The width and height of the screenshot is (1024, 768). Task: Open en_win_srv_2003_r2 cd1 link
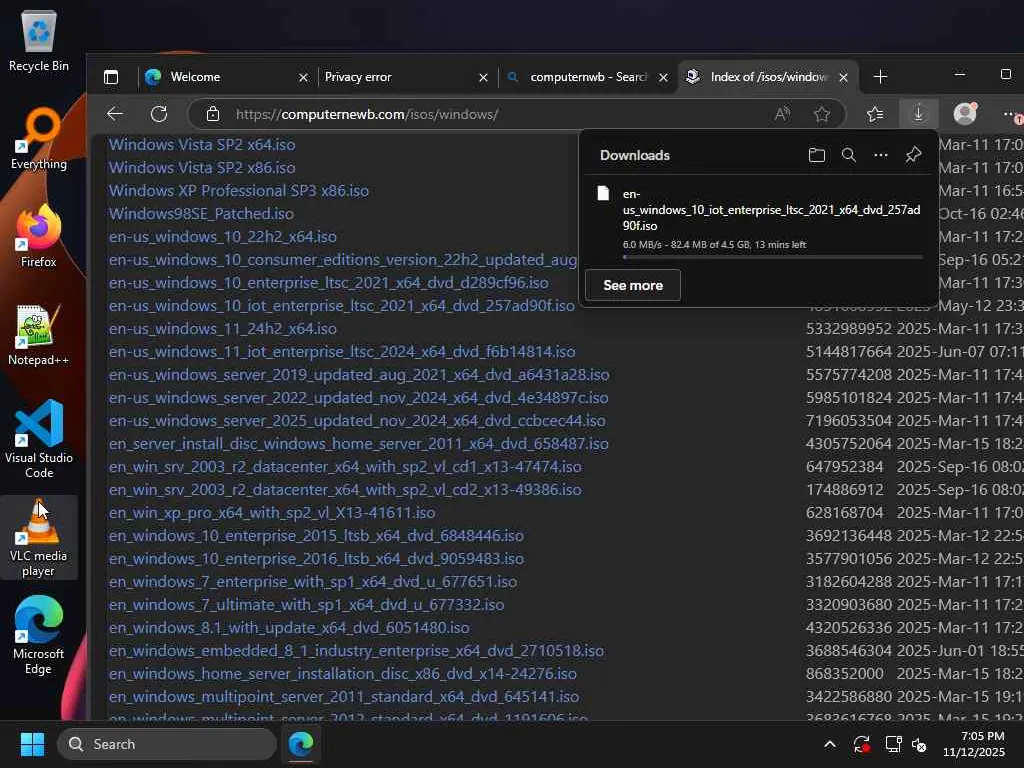point(345,466)
